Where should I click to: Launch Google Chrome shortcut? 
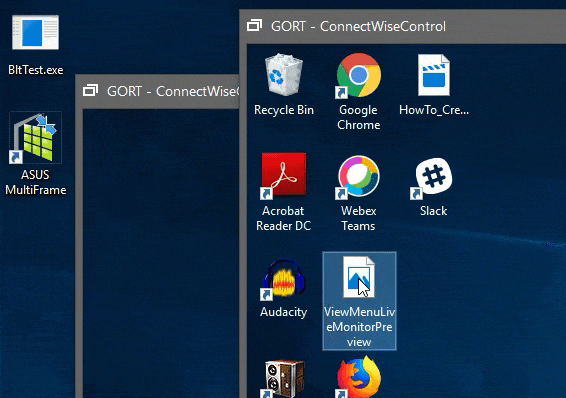pos(358,75)
